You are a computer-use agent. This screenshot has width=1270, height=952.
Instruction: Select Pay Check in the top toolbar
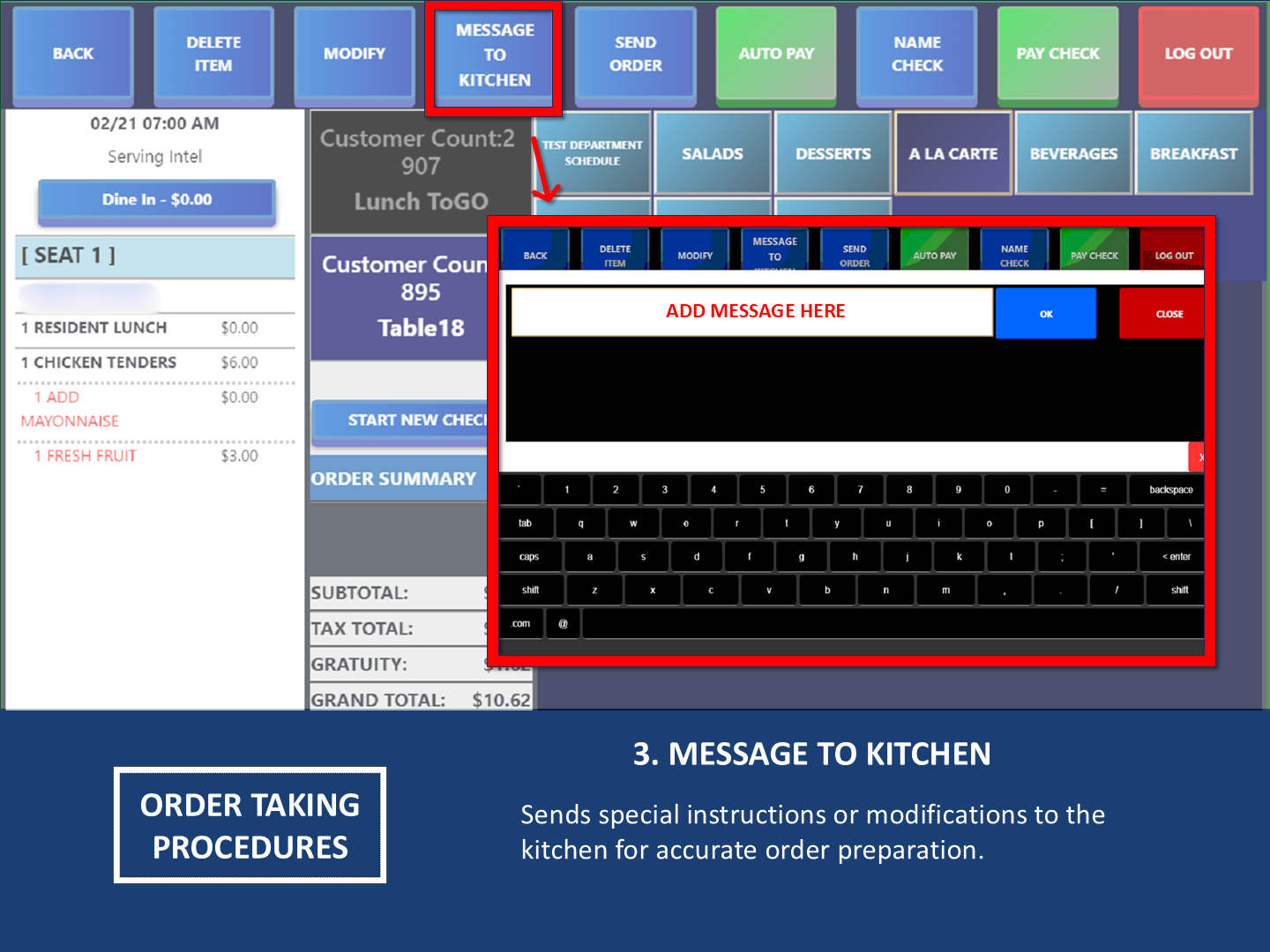1057,54
